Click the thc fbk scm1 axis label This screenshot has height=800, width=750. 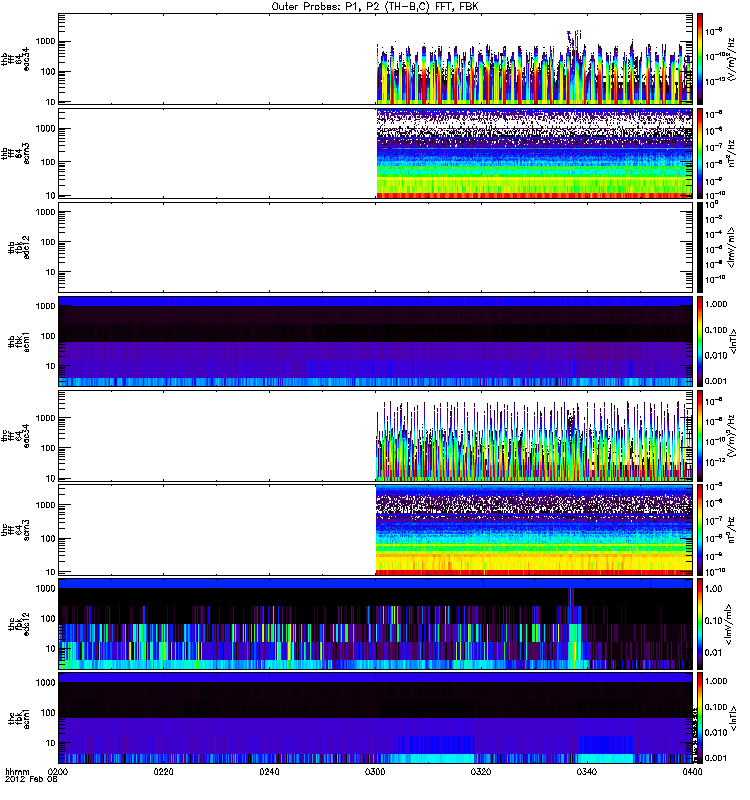[19, 718]
